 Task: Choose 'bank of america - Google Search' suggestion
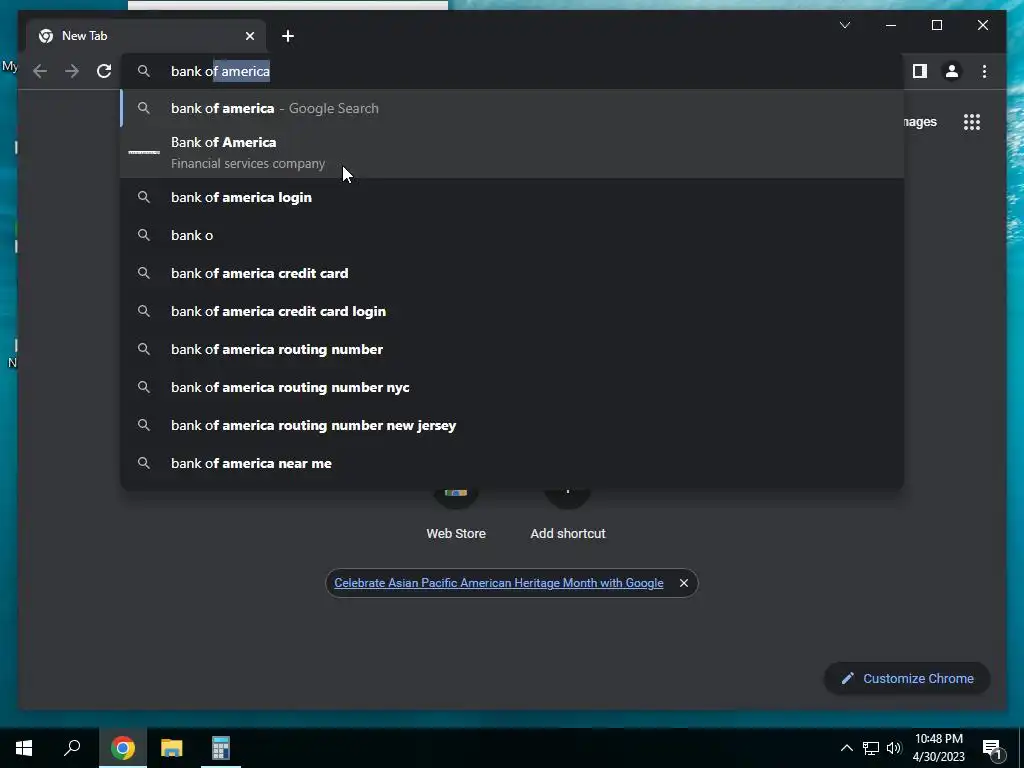coord(512,108)
